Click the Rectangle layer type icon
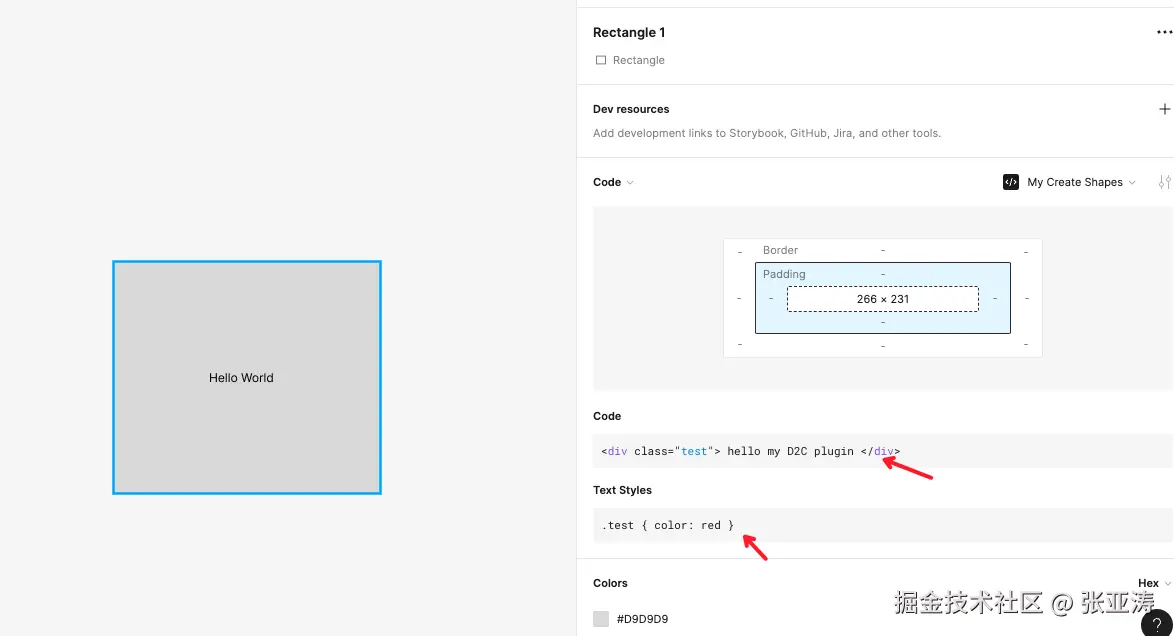 (600, 60)
